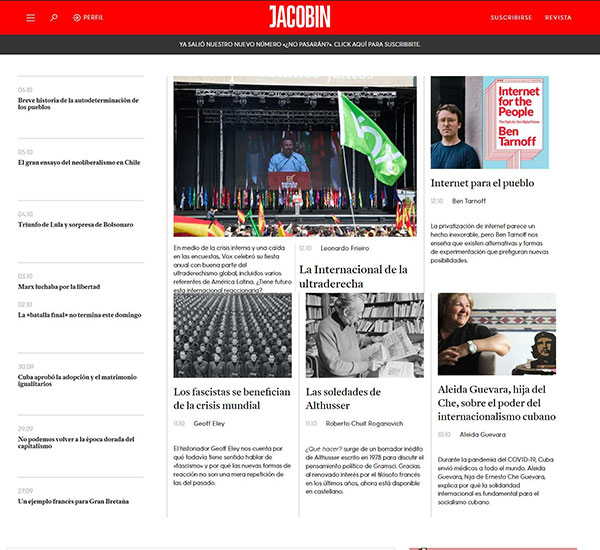Click the Suscribirse link
The width and height of the screenshot is (600, 550).
[511, 18]
